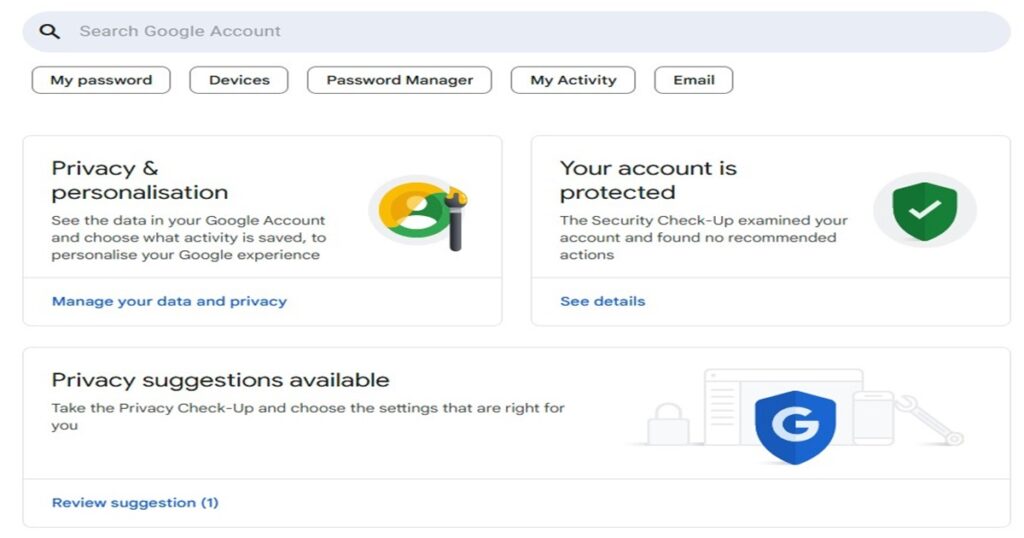Open Manage your data and privacy link
This screenshot has height=538, width=1024.
(169, 301)
